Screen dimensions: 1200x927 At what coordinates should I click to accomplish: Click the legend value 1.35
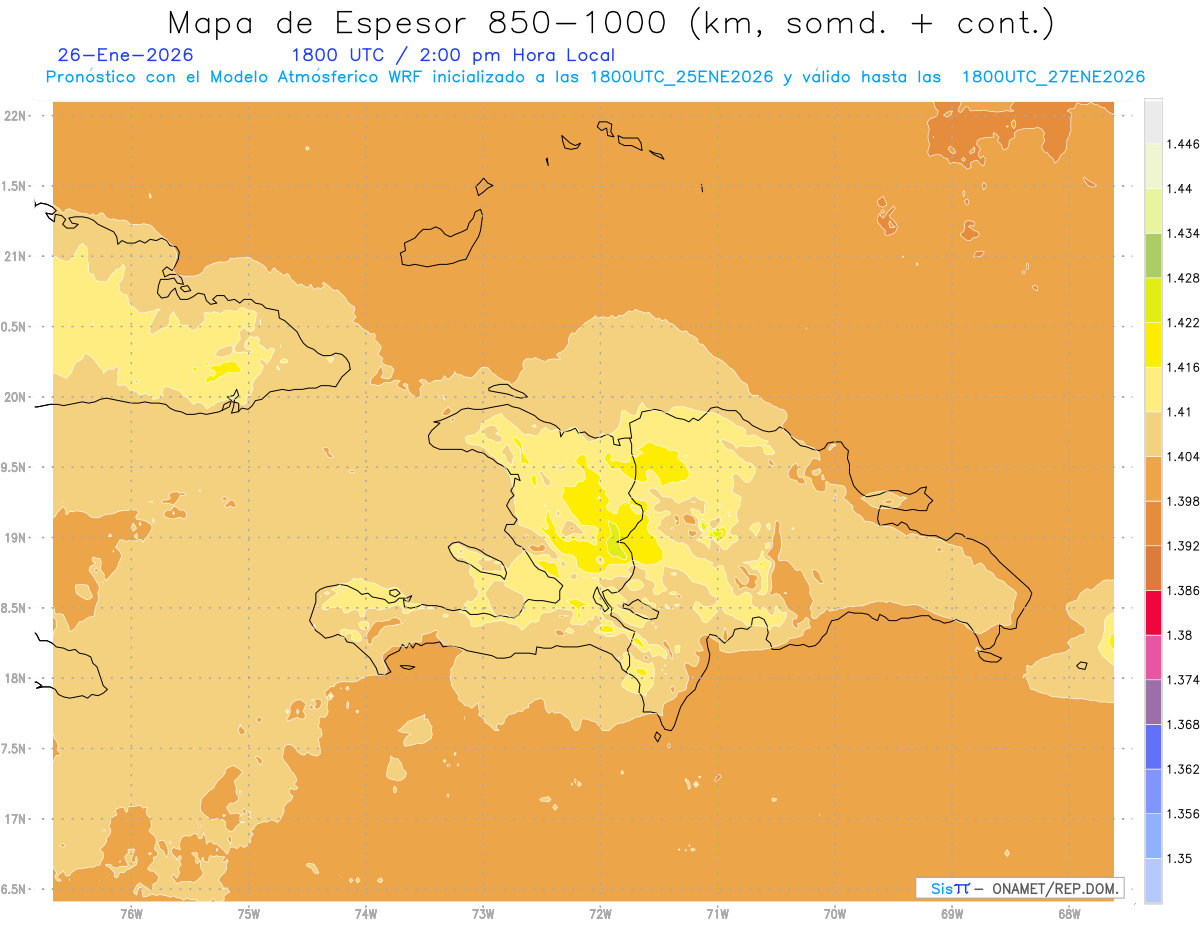(1181, 858)
